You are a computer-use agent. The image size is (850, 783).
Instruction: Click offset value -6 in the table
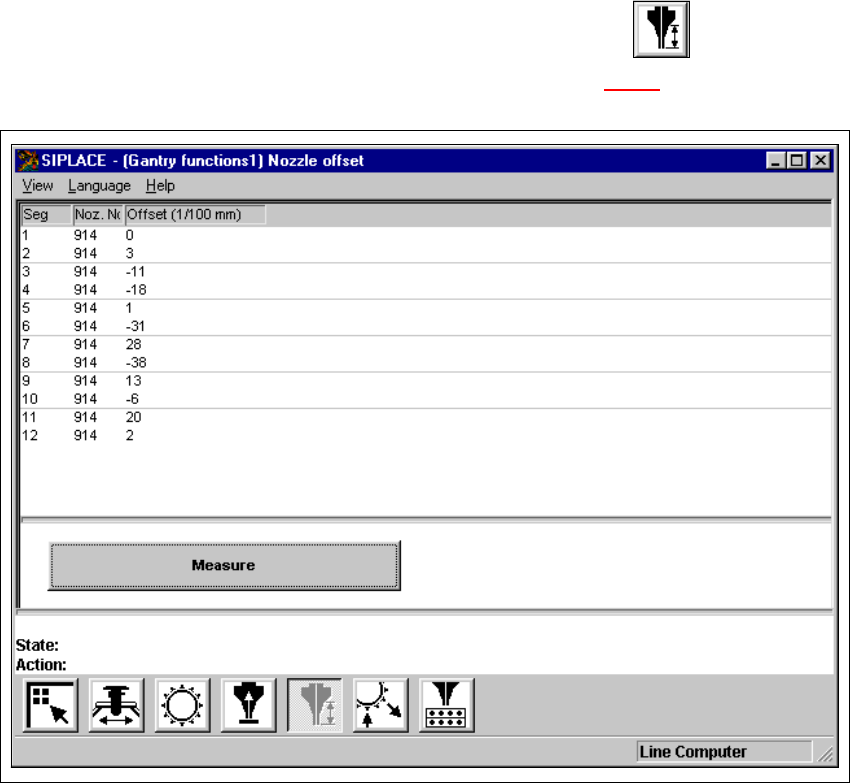pos(132,399)
